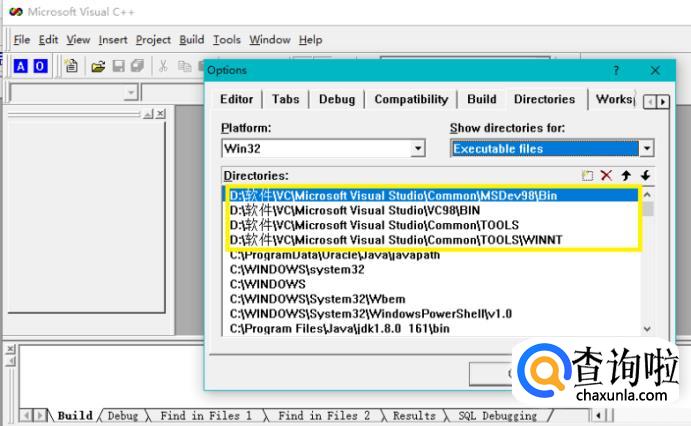The width and height of the screenshot is (691, 426).
Task: Open the Project menu
Action: coord(153,40)
